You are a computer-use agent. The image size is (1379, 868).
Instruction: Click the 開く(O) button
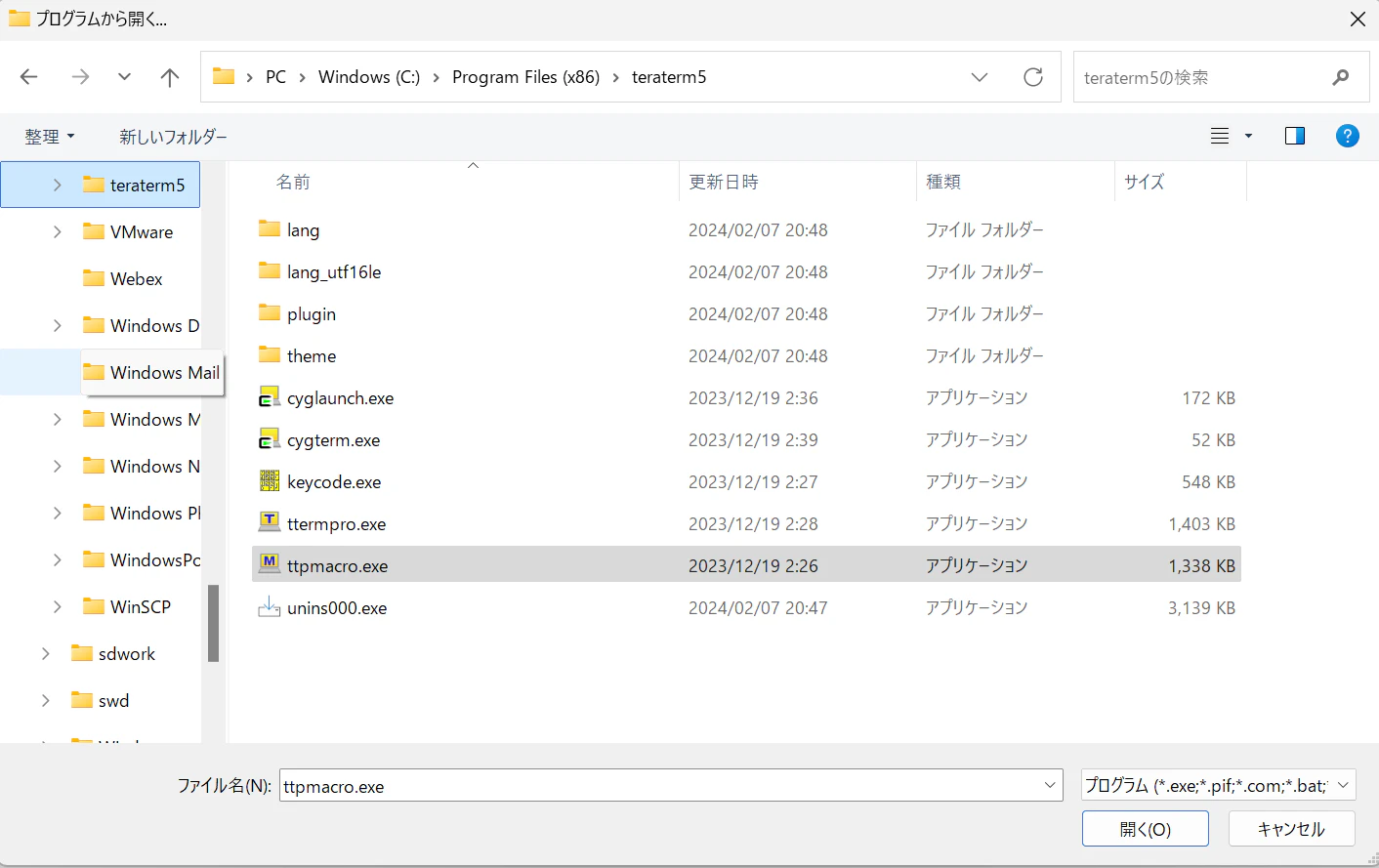[1145, 829]
